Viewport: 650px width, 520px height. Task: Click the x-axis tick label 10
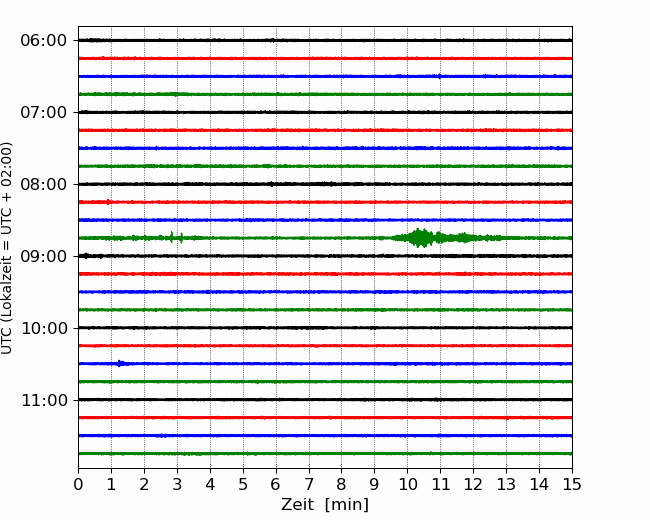click(407, 484)
